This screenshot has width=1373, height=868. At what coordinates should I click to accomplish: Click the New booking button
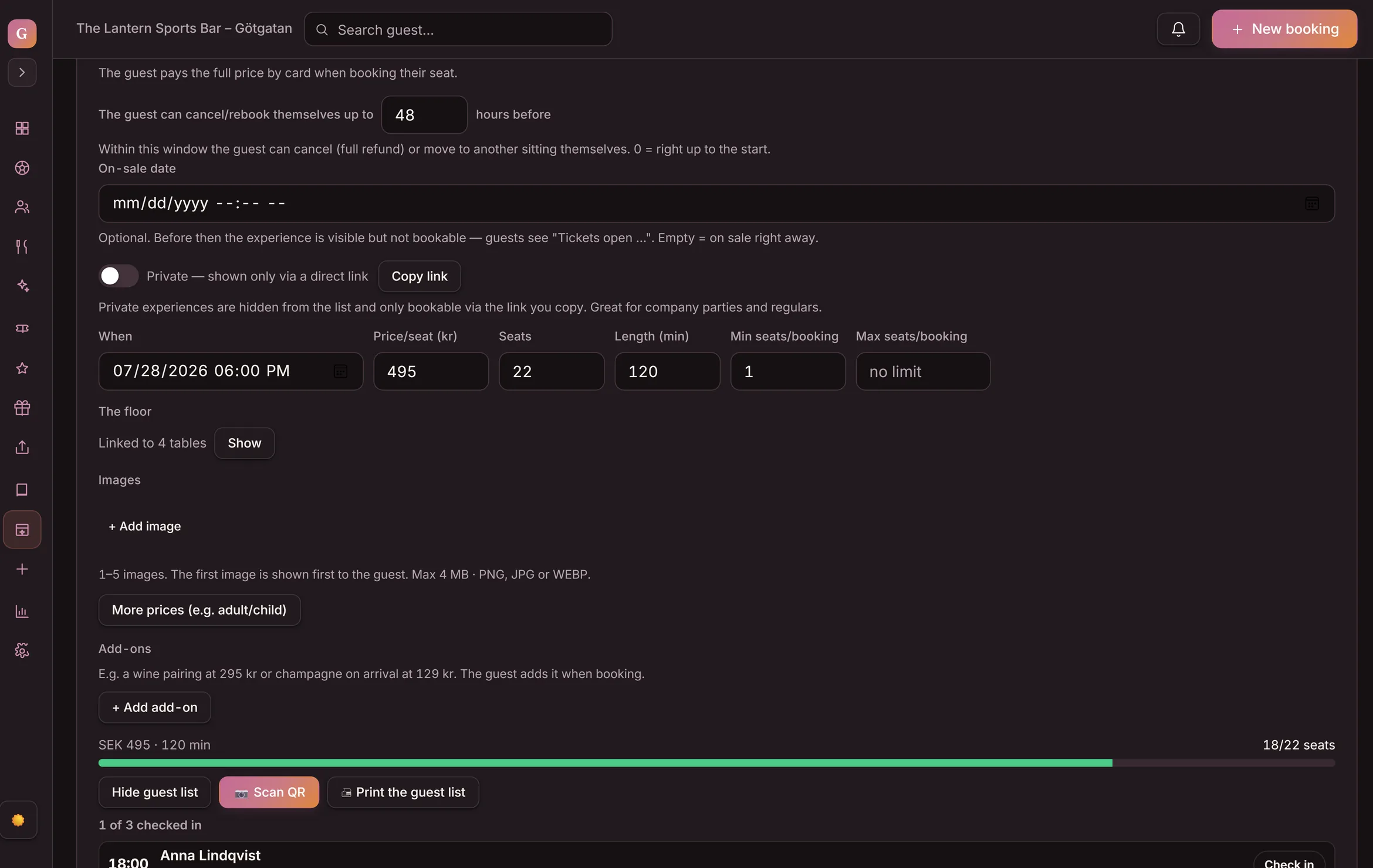1284,29
